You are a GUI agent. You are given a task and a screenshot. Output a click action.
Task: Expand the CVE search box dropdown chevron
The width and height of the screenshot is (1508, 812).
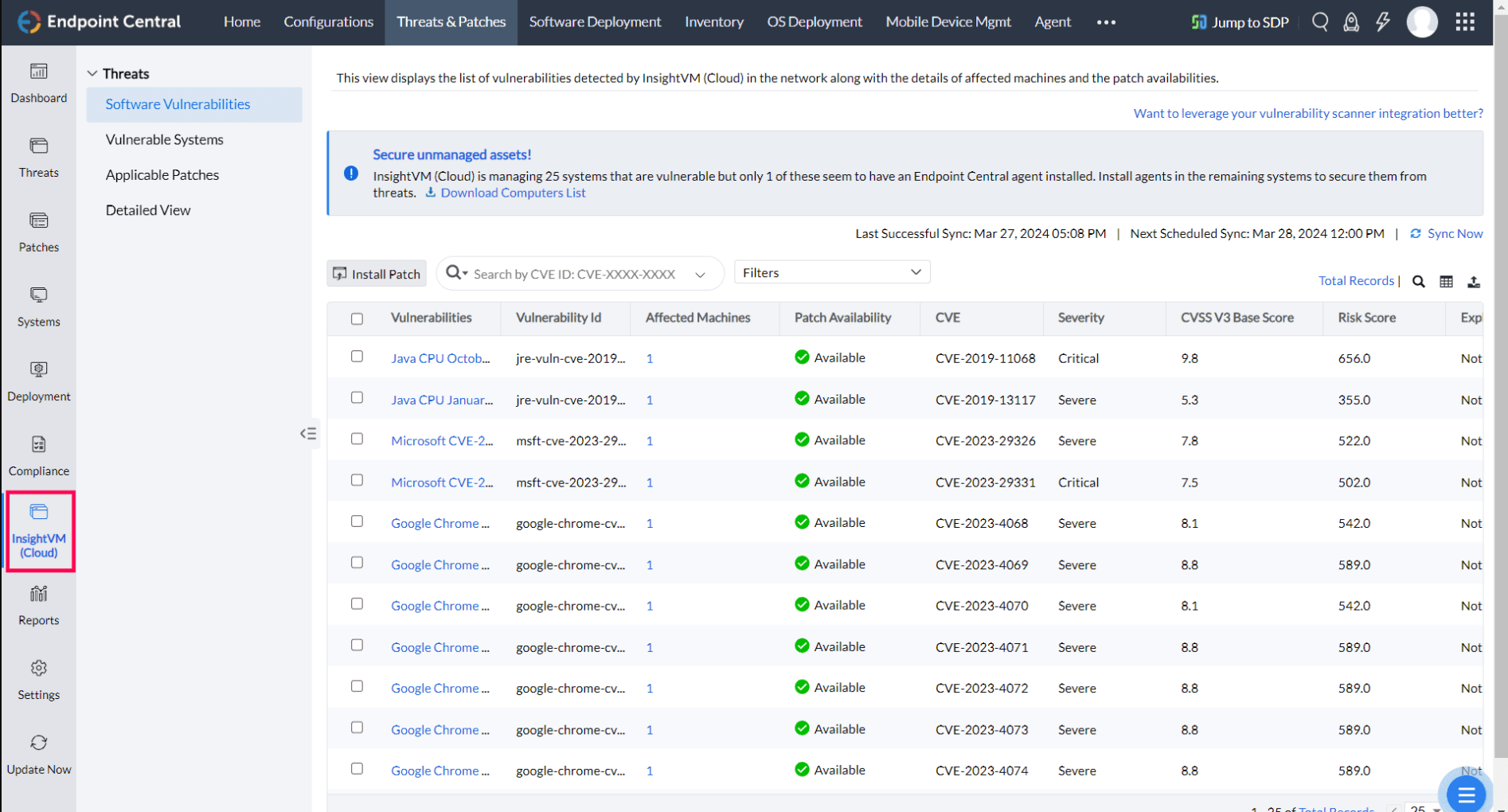pyautogui.click(x=700, y=275)
